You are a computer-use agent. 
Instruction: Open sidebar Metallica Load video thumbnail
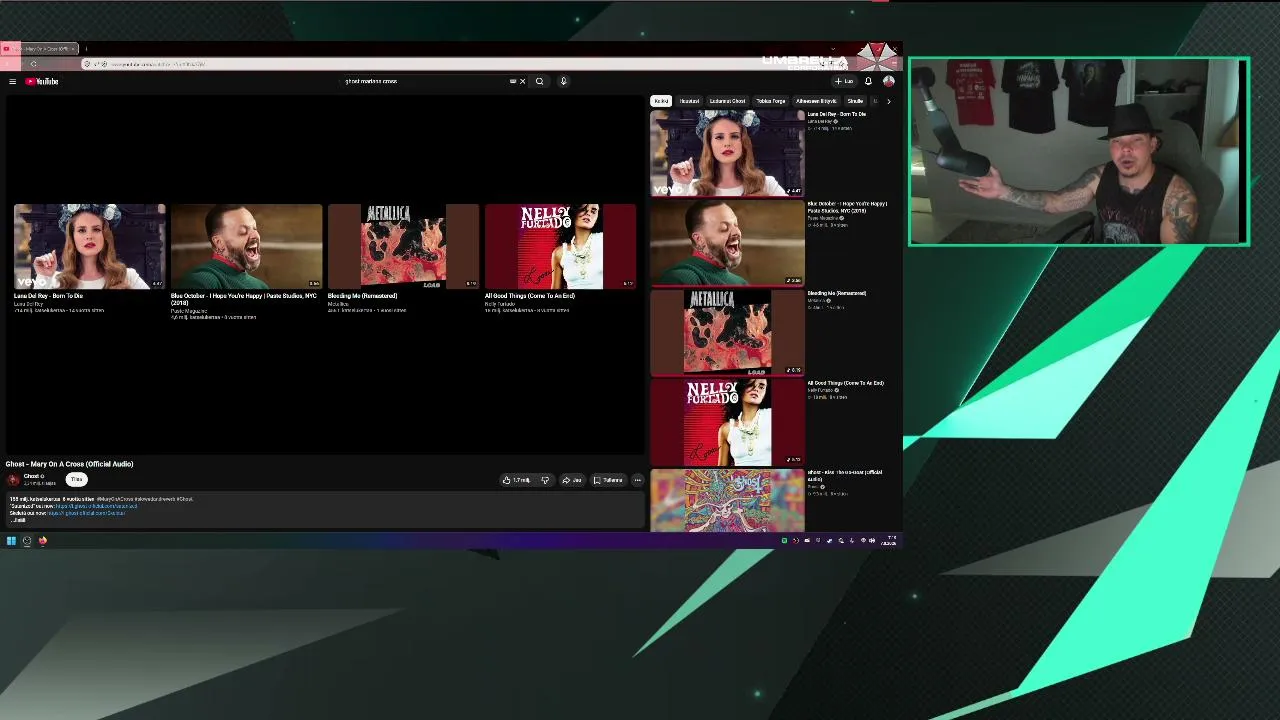pyautogui.click(x=727, y=333)
